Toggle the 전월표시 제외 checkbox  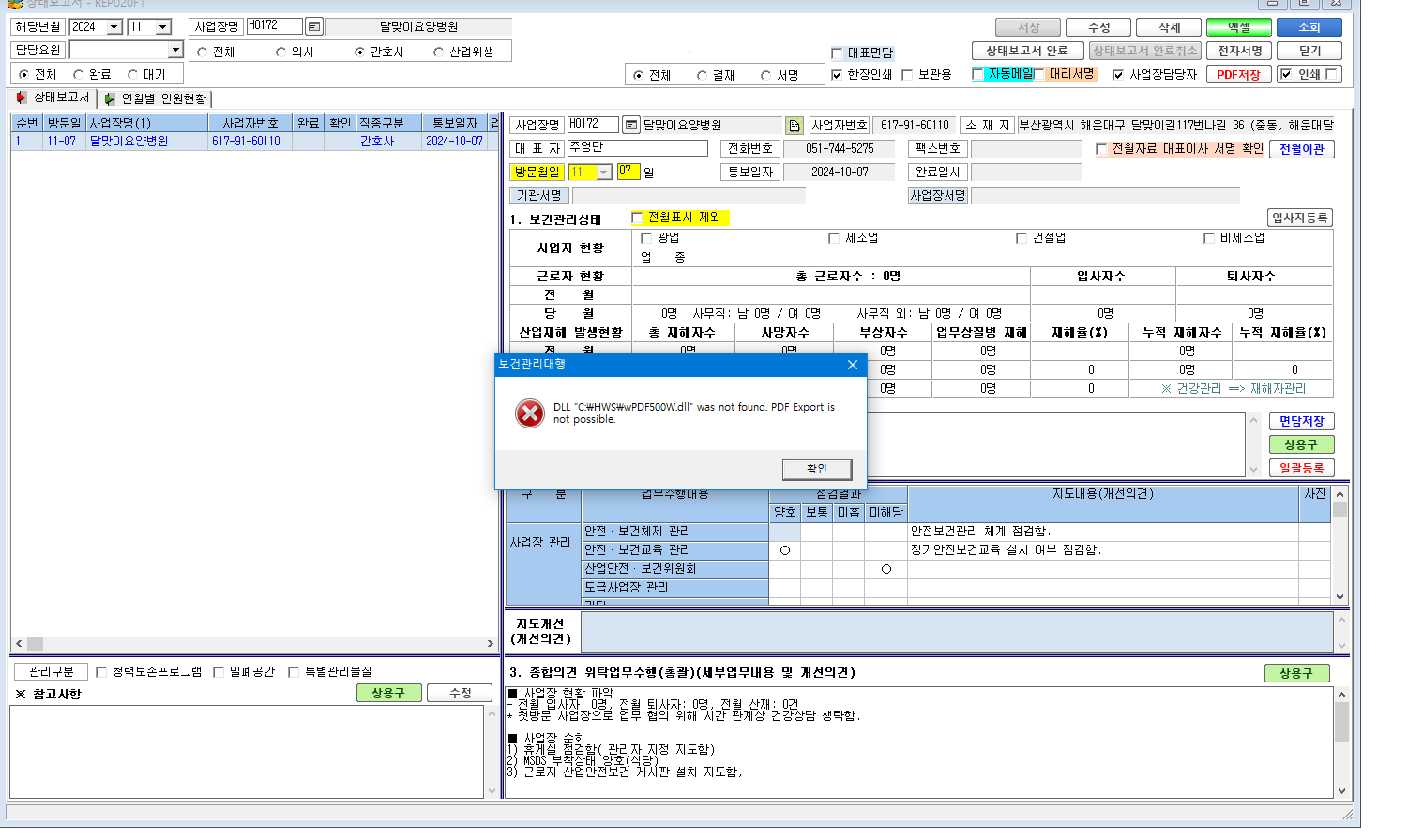637,217
